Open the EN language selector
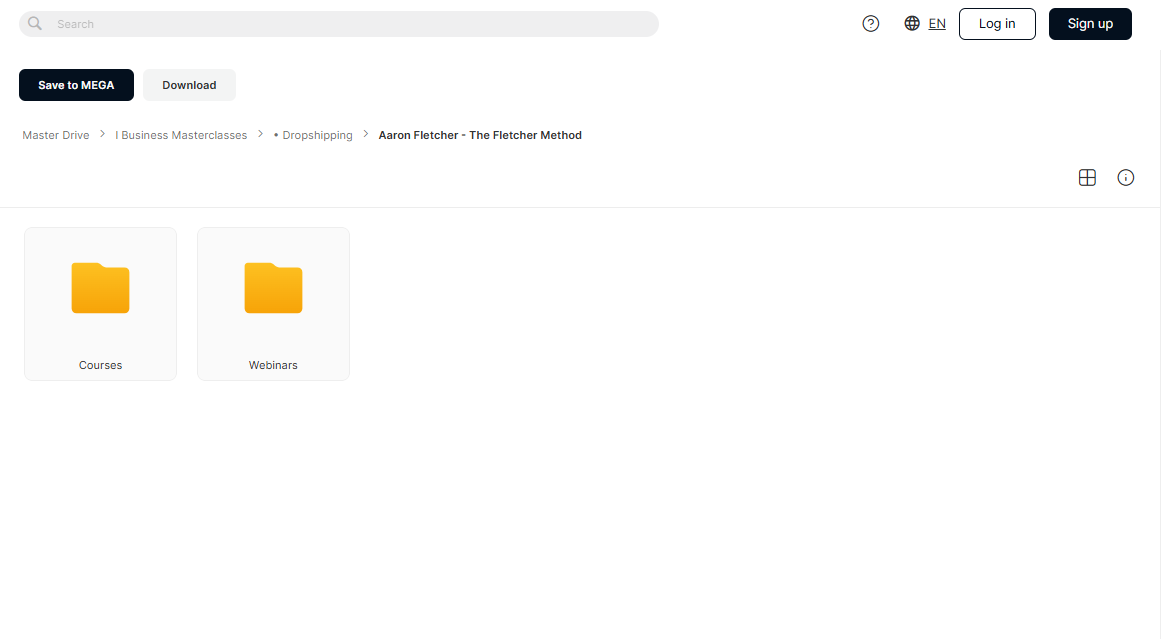 (937, 24)
